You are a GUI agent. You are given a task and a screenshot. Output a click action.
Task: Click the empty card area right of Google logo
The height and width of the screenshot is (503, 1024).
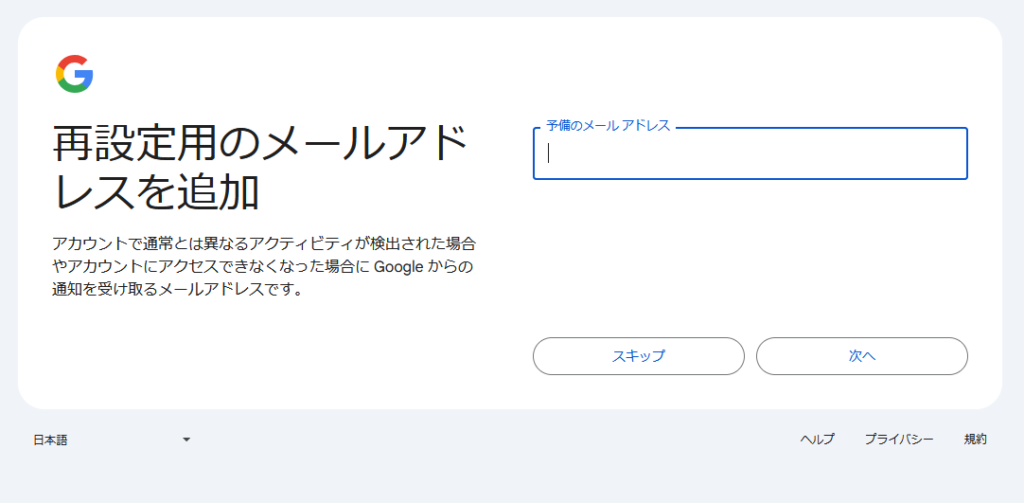click(500, 75)
